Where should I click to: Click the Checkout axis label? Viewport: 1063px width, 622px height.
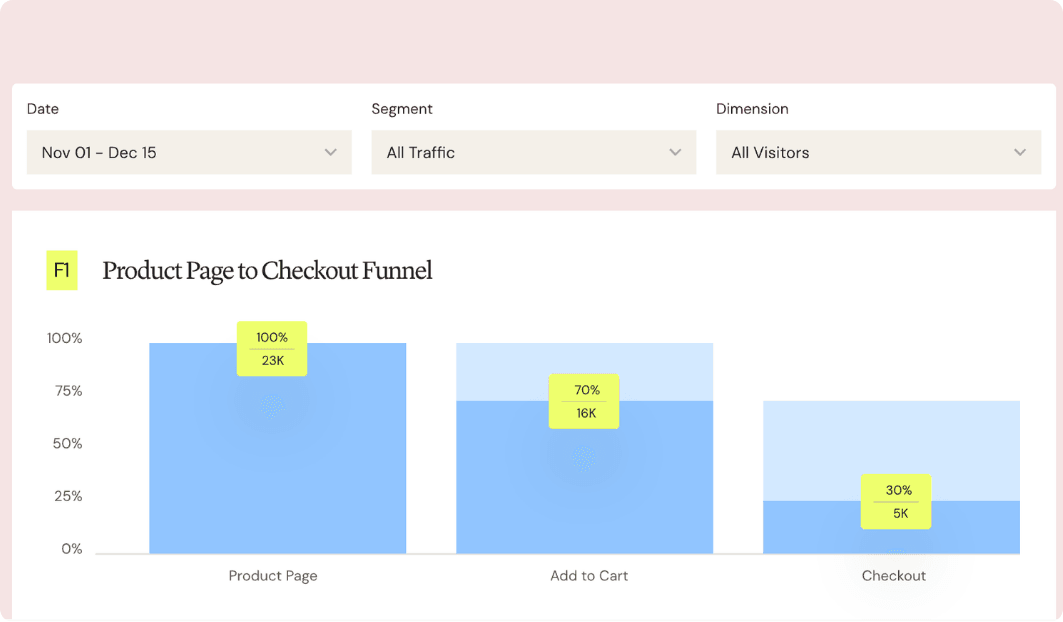894,576
